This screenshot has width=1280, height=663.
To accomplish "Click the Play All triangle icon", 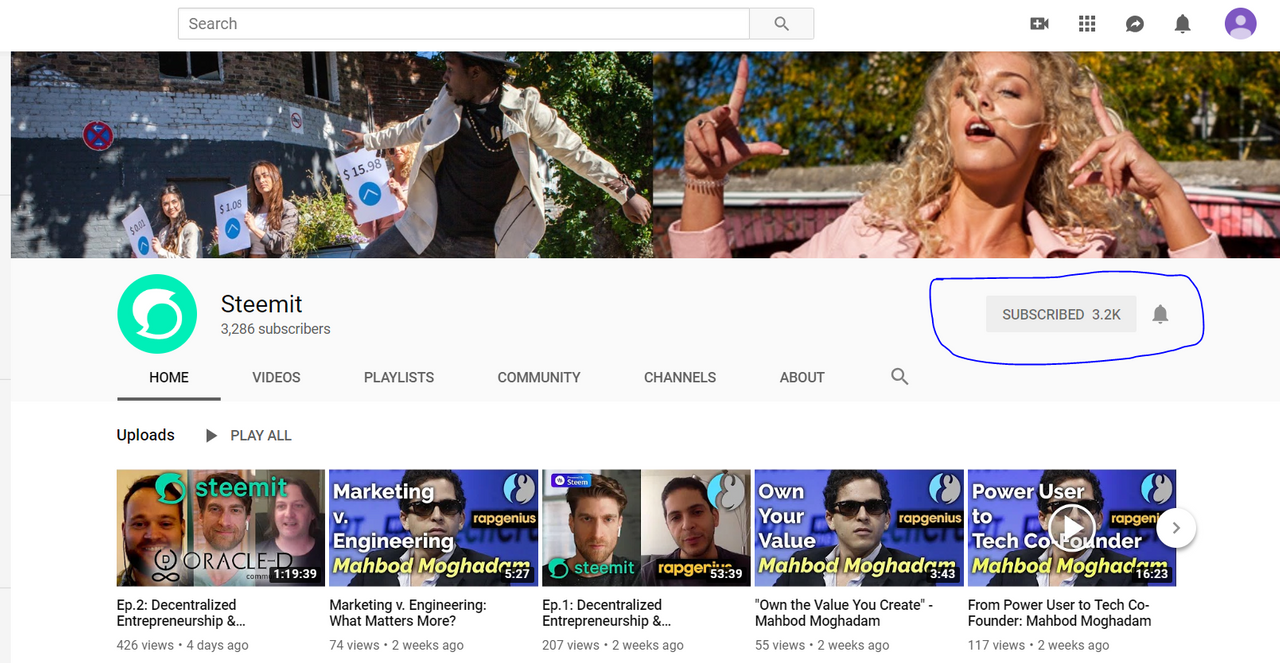I will pos(211,436).
